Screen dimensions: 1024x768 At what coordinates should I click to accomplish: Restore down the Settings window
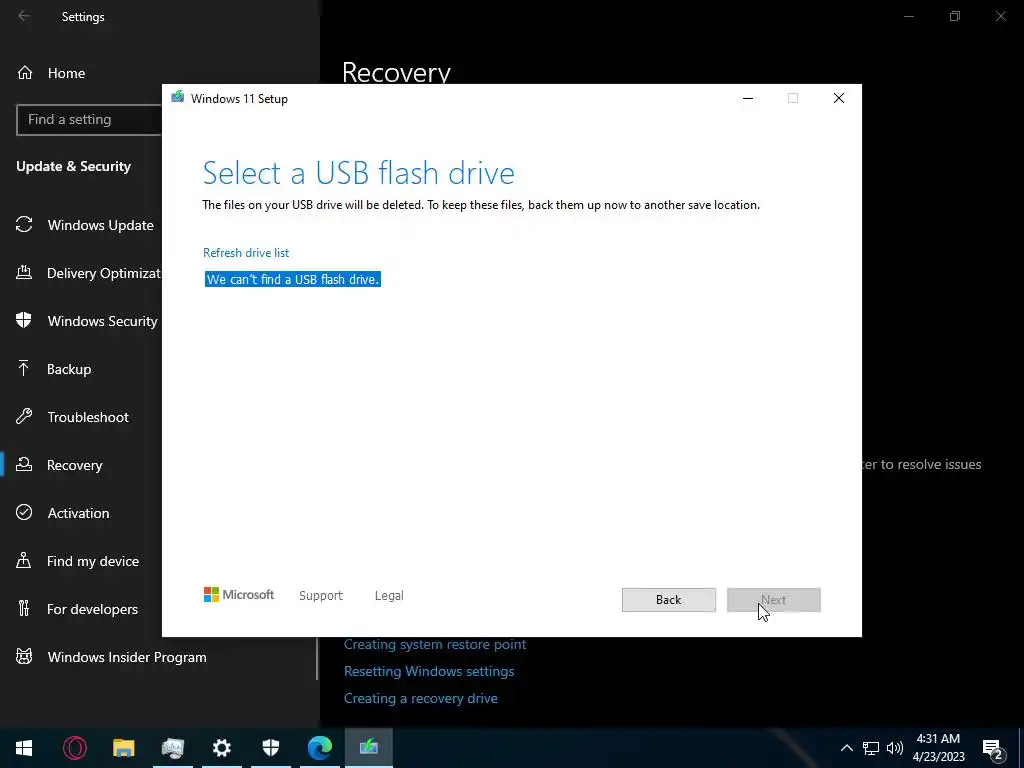[955, 16]
